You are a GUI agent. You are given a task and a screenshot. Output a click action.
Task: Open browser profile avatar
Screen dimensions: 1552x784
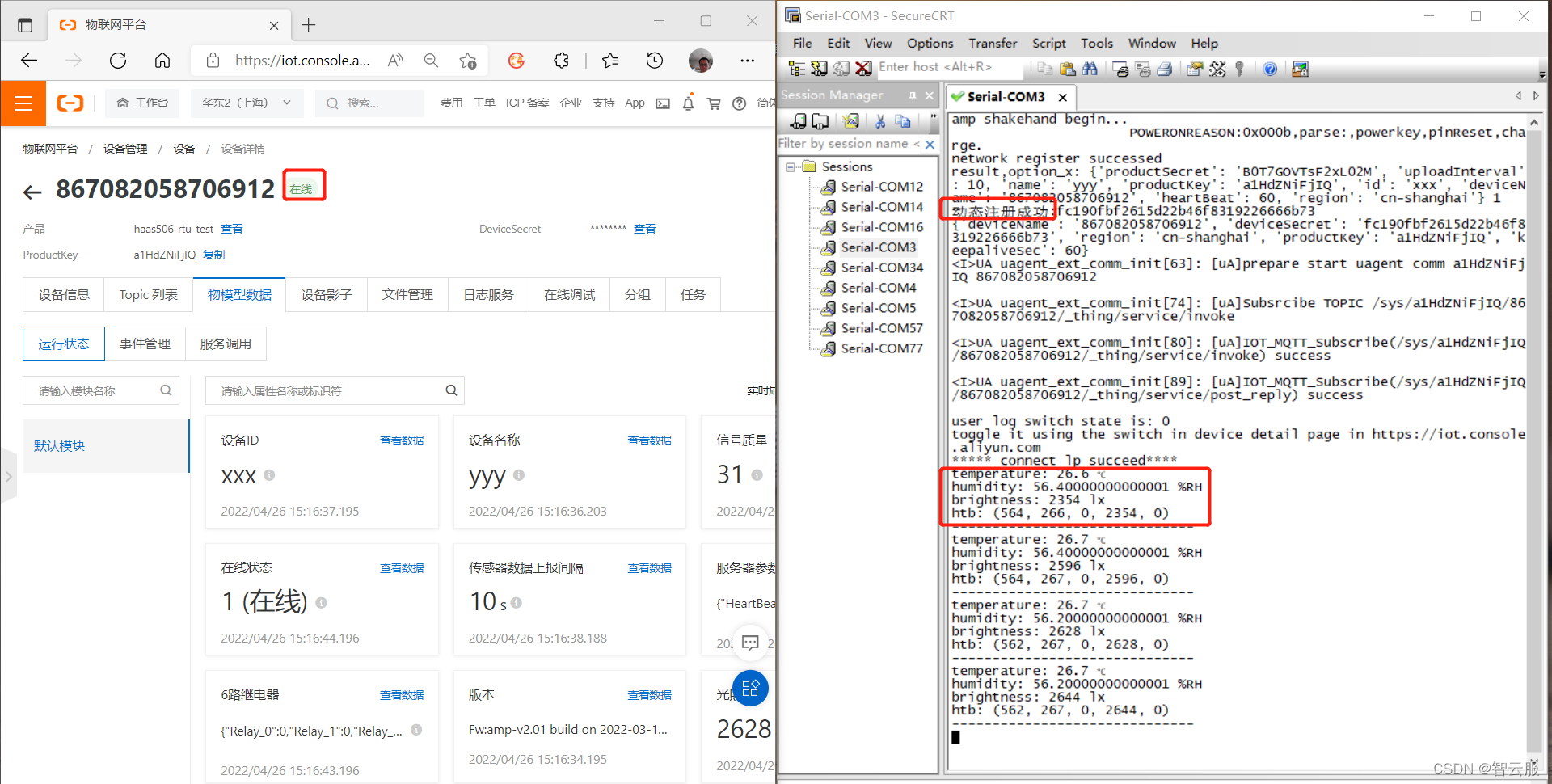pos(700,60)
